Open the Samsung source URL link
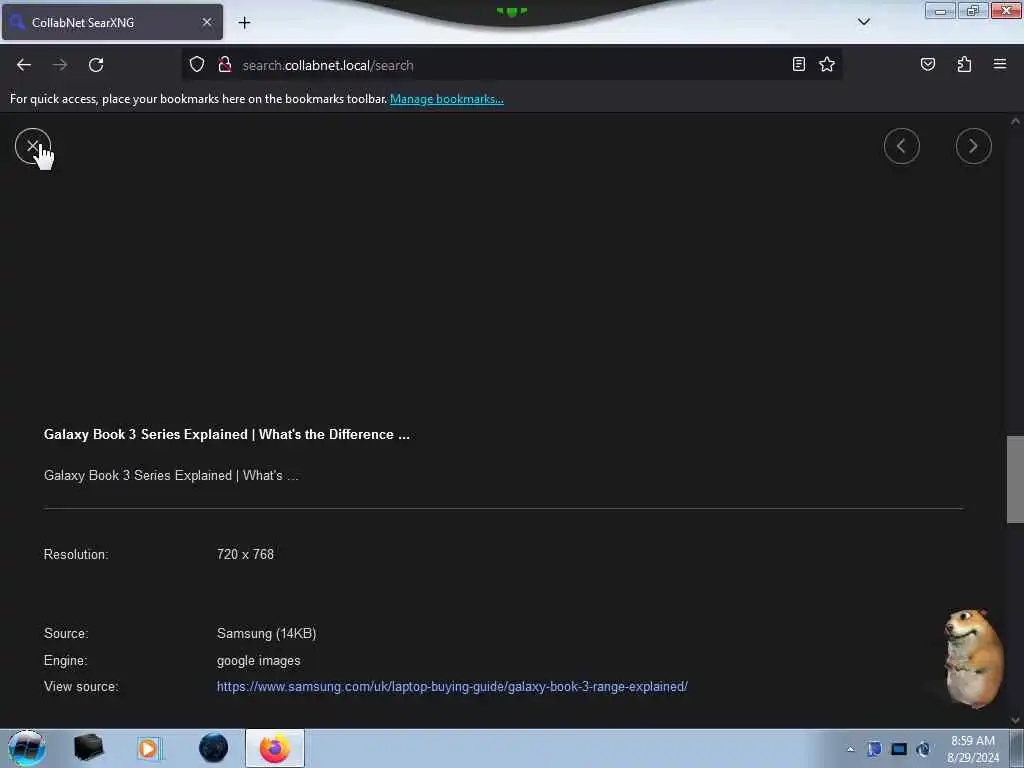 tap(452, 686)
